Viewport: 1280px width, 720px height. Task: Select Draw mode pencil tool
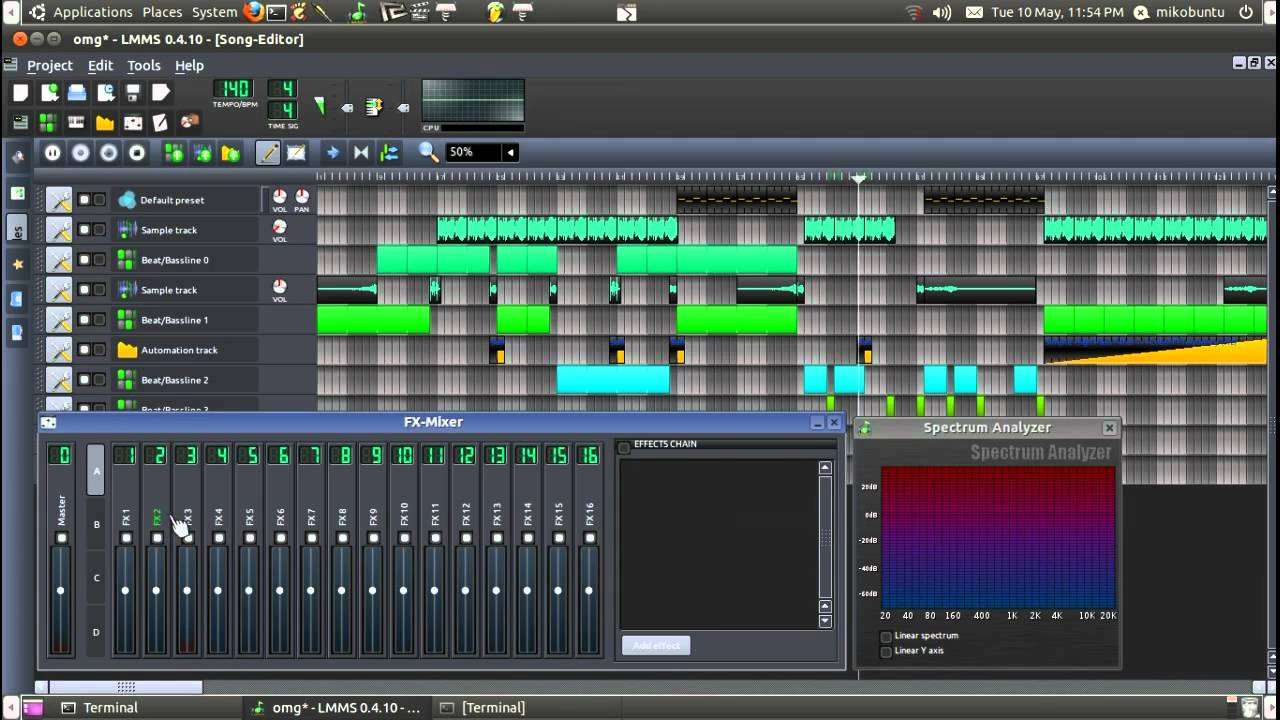pyautogui.click(x=268, y=153)
